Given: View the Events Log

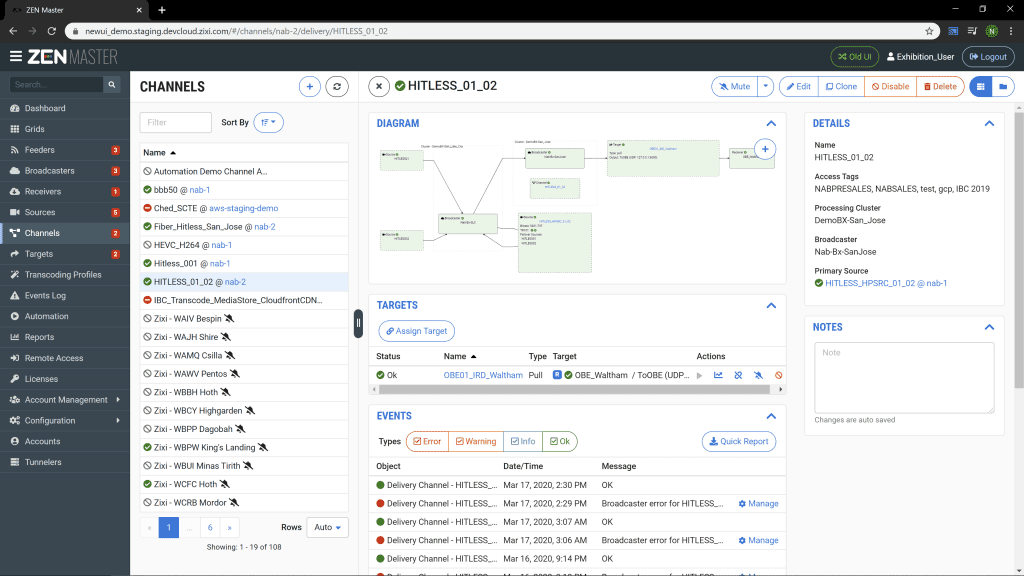Looking at the screenshot, I should 65,296.
